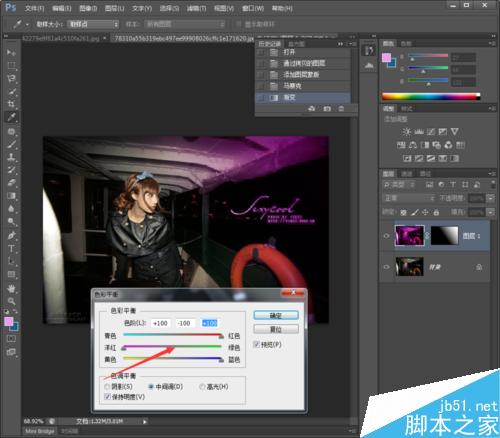Add a Brightness/Contrast adjustment
This screenshot has width=500, height=438.
(x=406, y=132)
